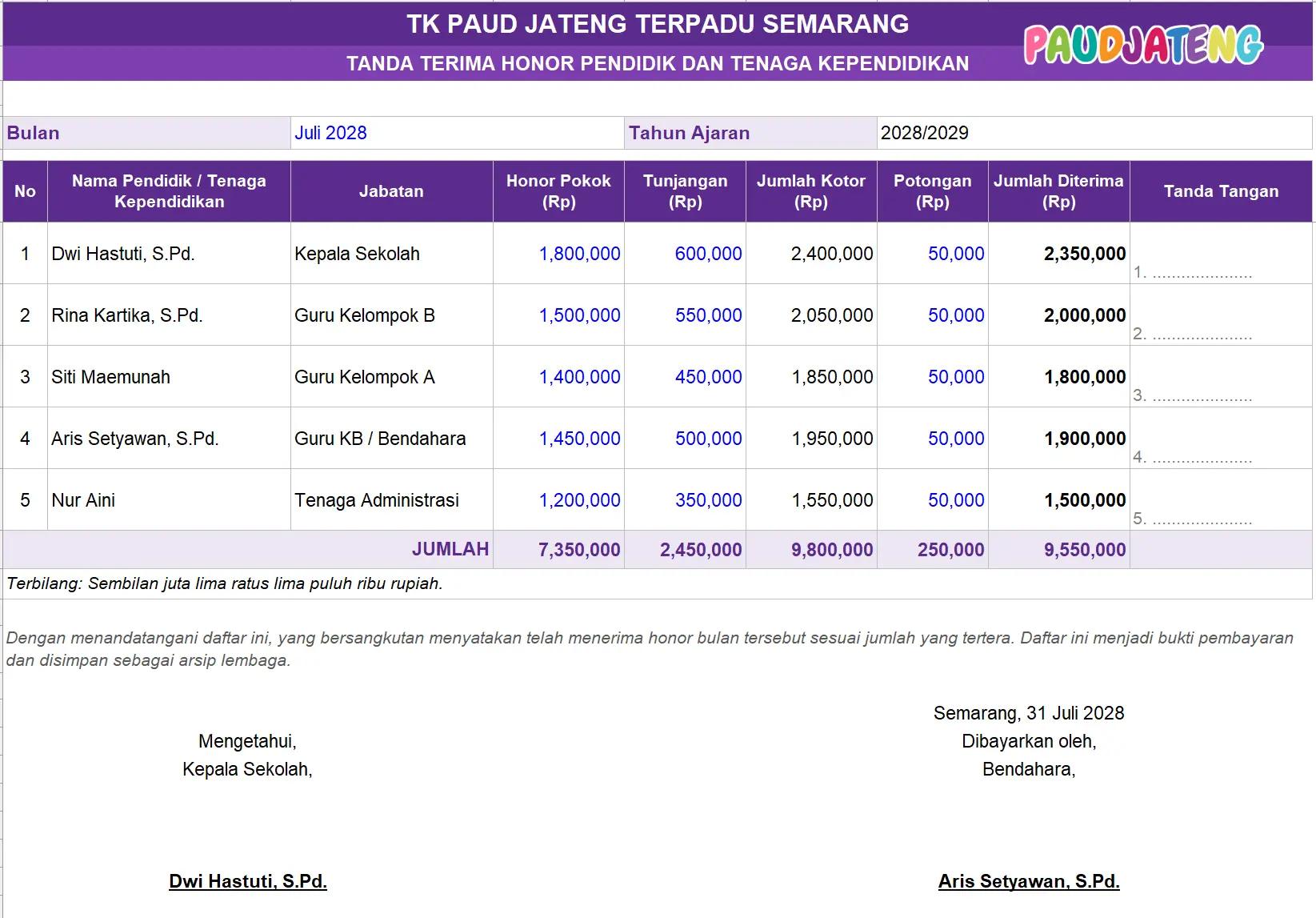Select the 'Kepala Sekolah' position cell in row 1
This screenshot has width=1316, height=918.
click(391, 254)
